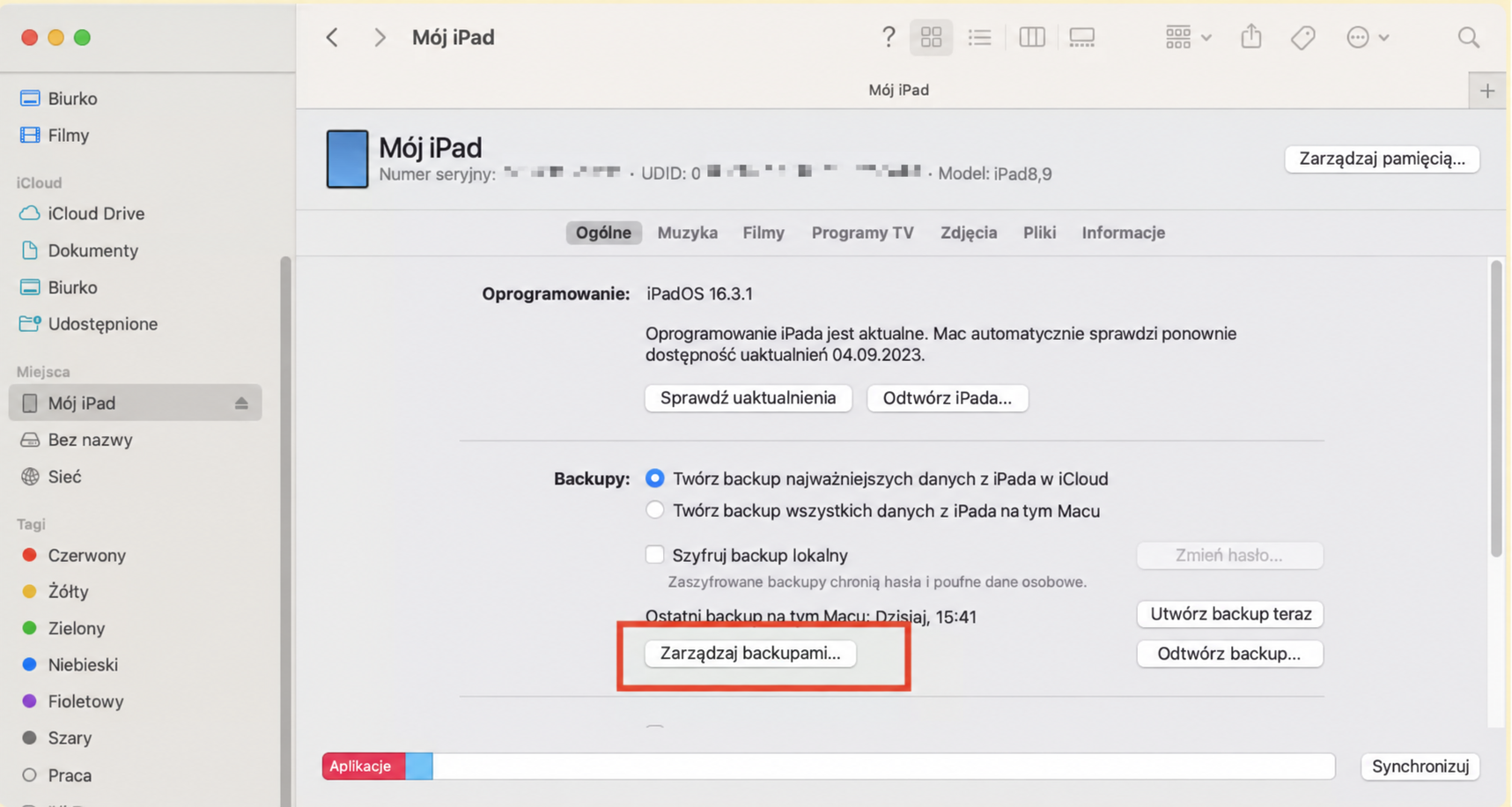Screen dimensions: 1512x807
Task: Open the help question mark icon
Action: [888, 37]
